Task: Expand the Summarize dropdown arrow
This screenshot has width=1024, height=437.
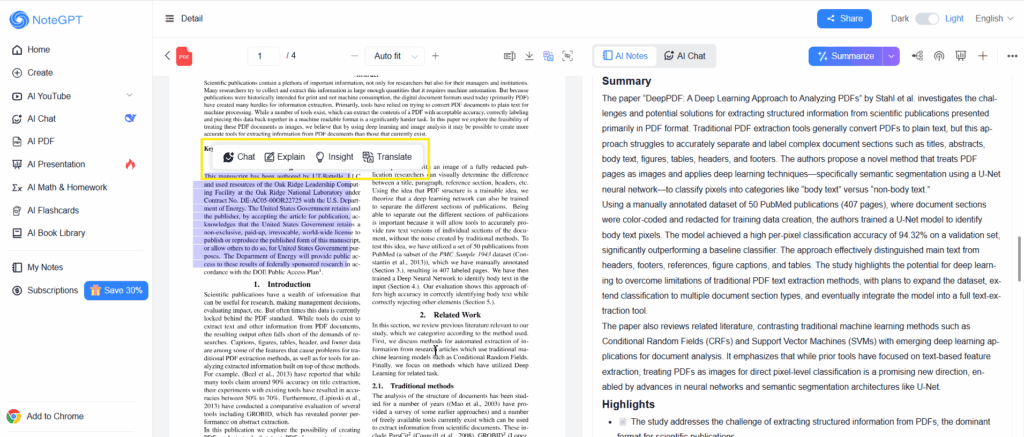Action: (891, 56)
